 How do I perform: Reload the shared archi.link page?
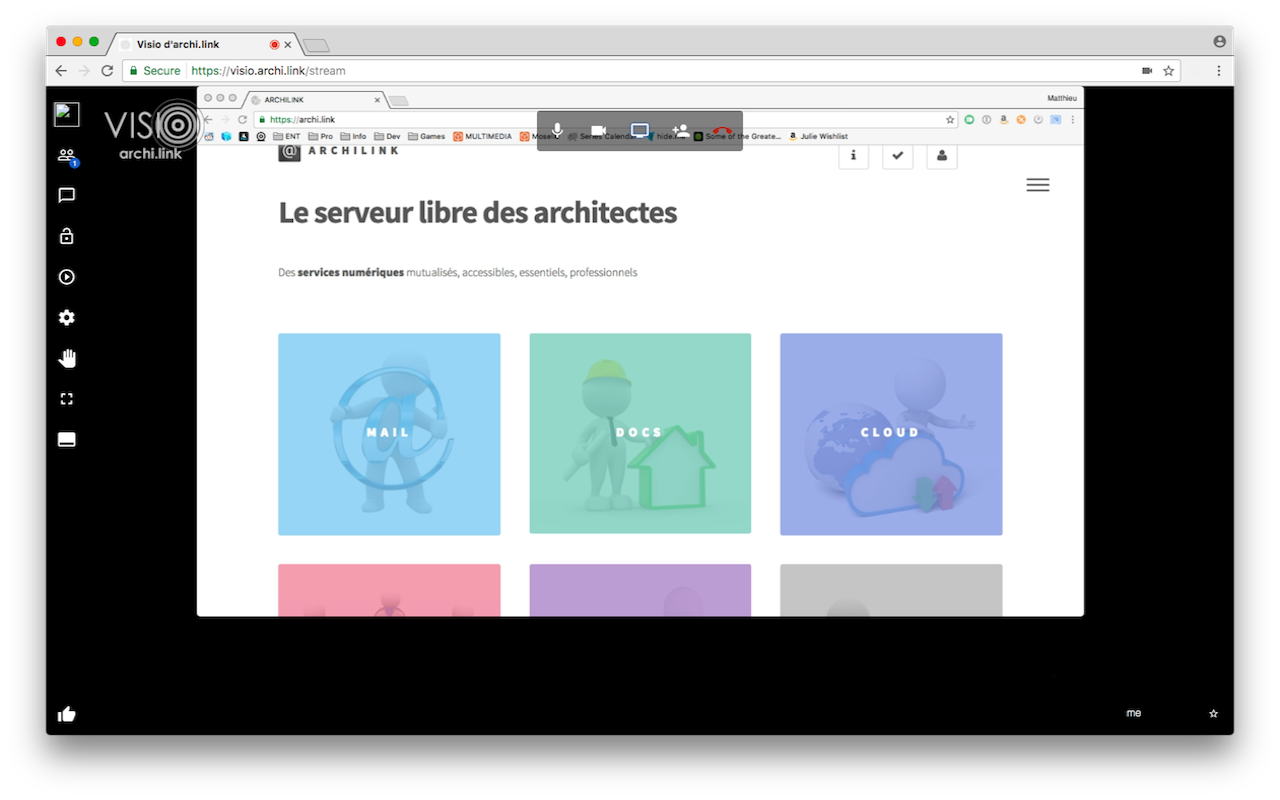point(242,119)
